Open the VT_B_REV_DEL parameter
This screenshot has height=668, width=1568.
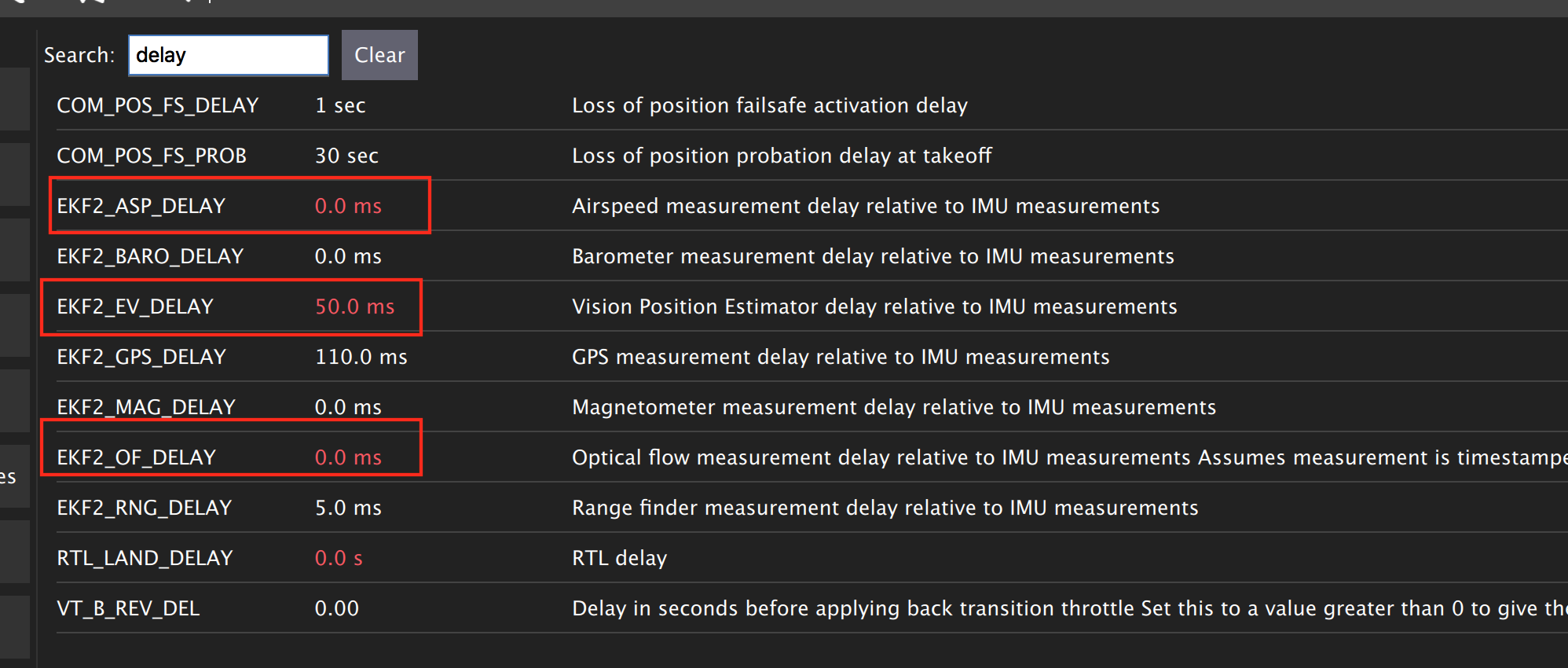point(128,608)
